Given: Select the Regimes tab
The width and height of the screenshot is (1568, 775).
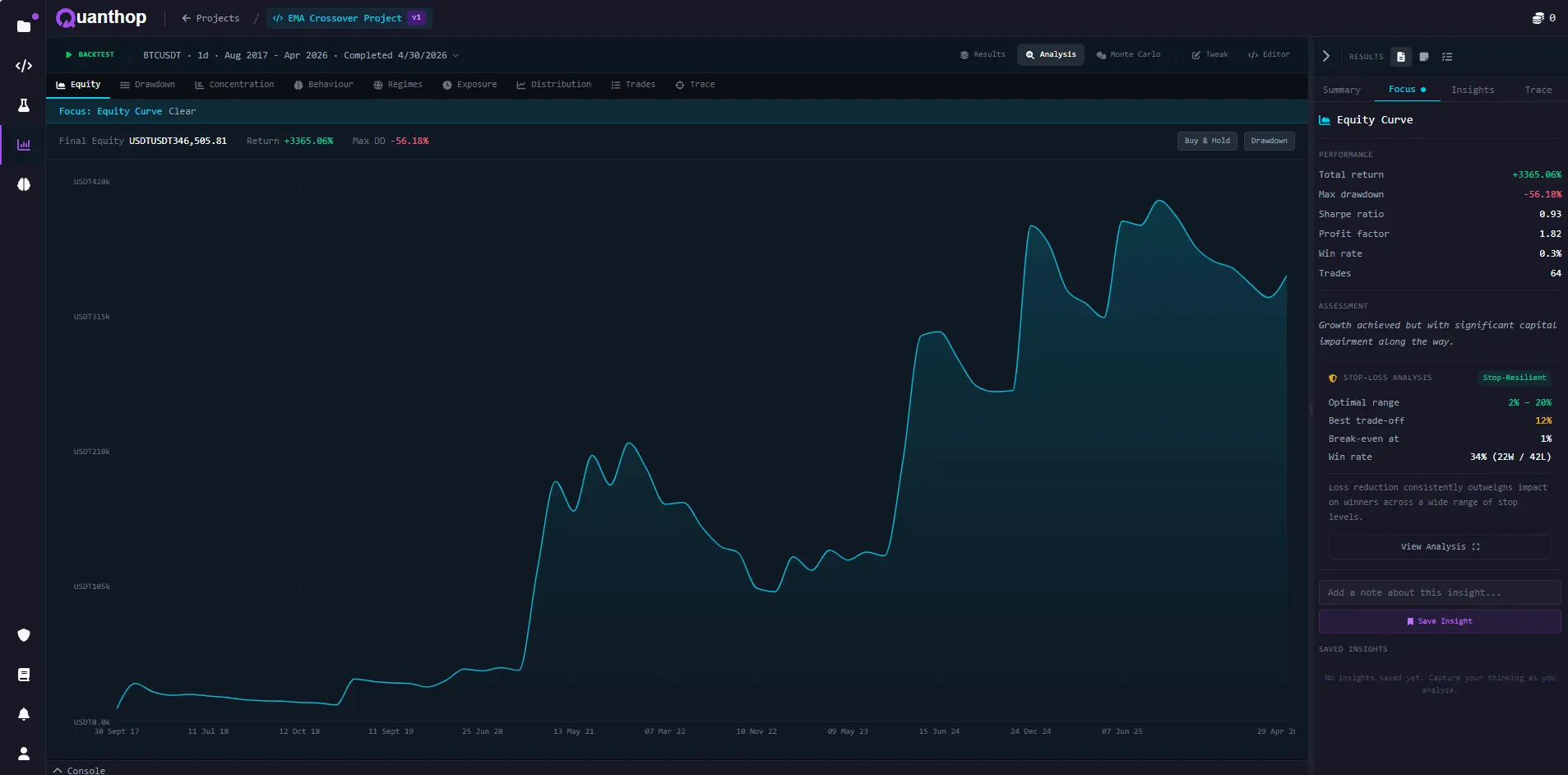Looking at the screenshot, I should point(398,85).
